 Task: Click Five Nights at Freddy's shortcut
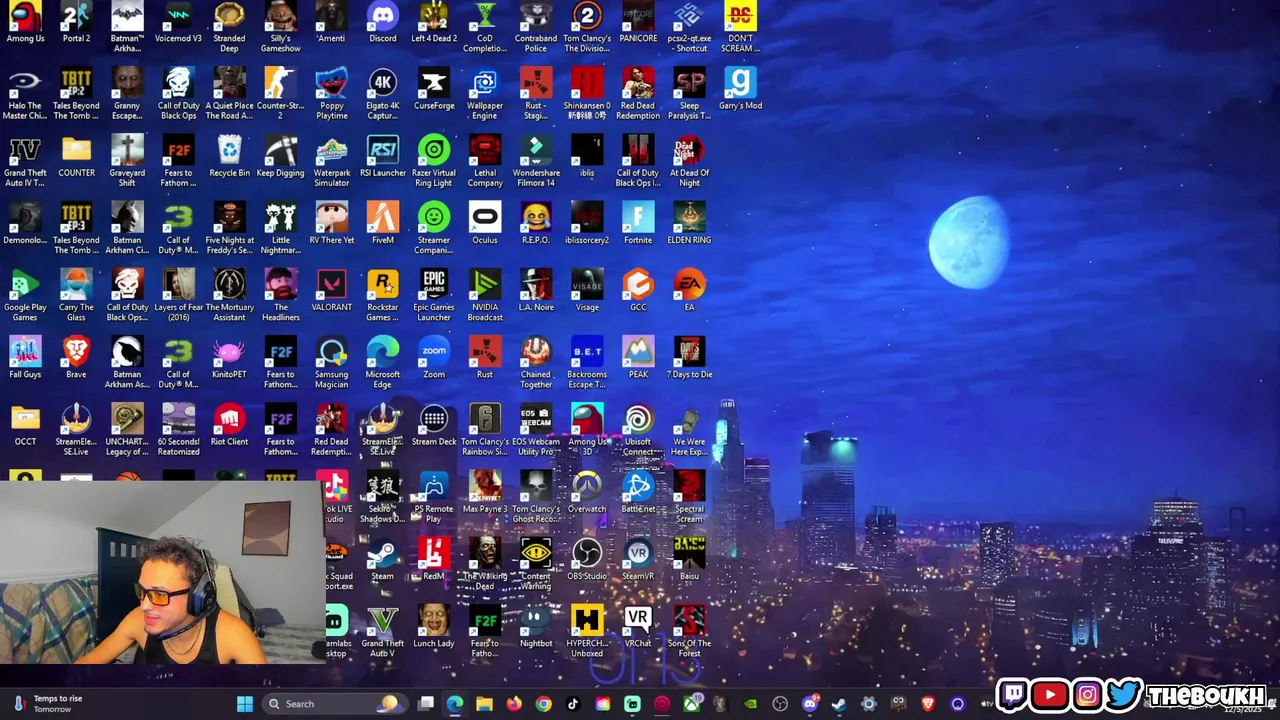pos(229,229)
